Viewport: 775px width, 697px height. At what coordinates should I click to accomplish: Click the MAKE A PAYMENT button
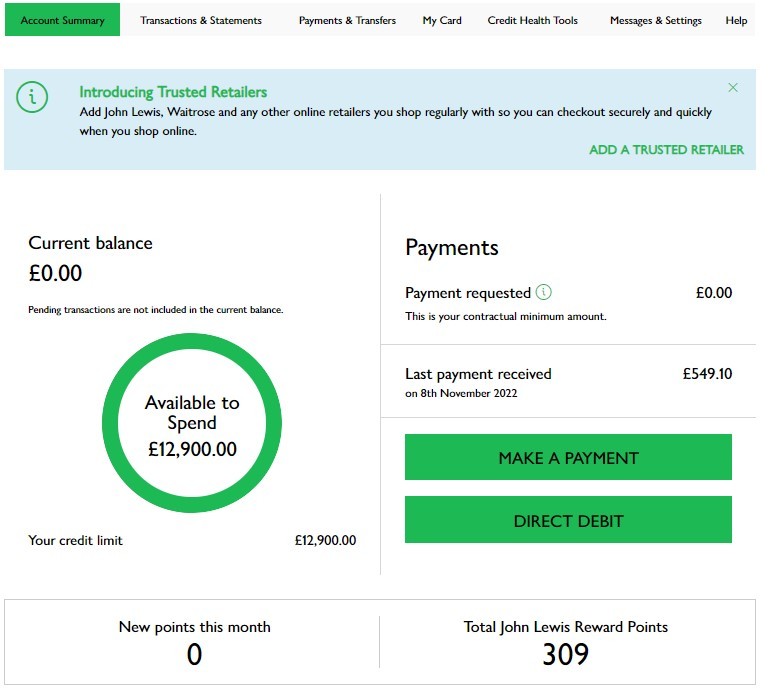coord(568,457)
